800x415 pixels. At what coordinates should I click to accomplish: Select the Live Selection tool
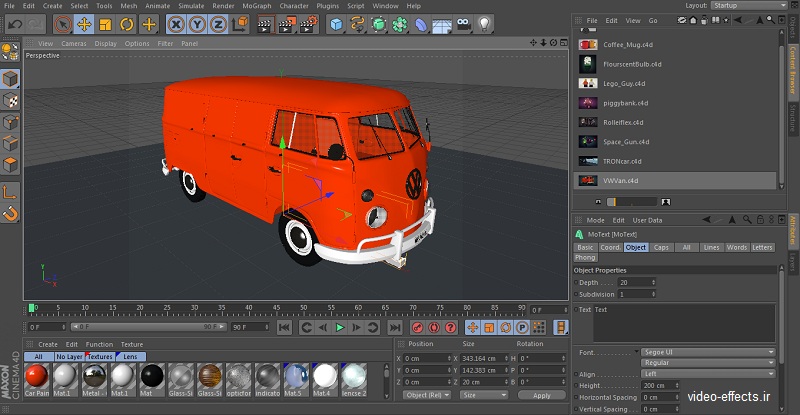pos(62,24)
